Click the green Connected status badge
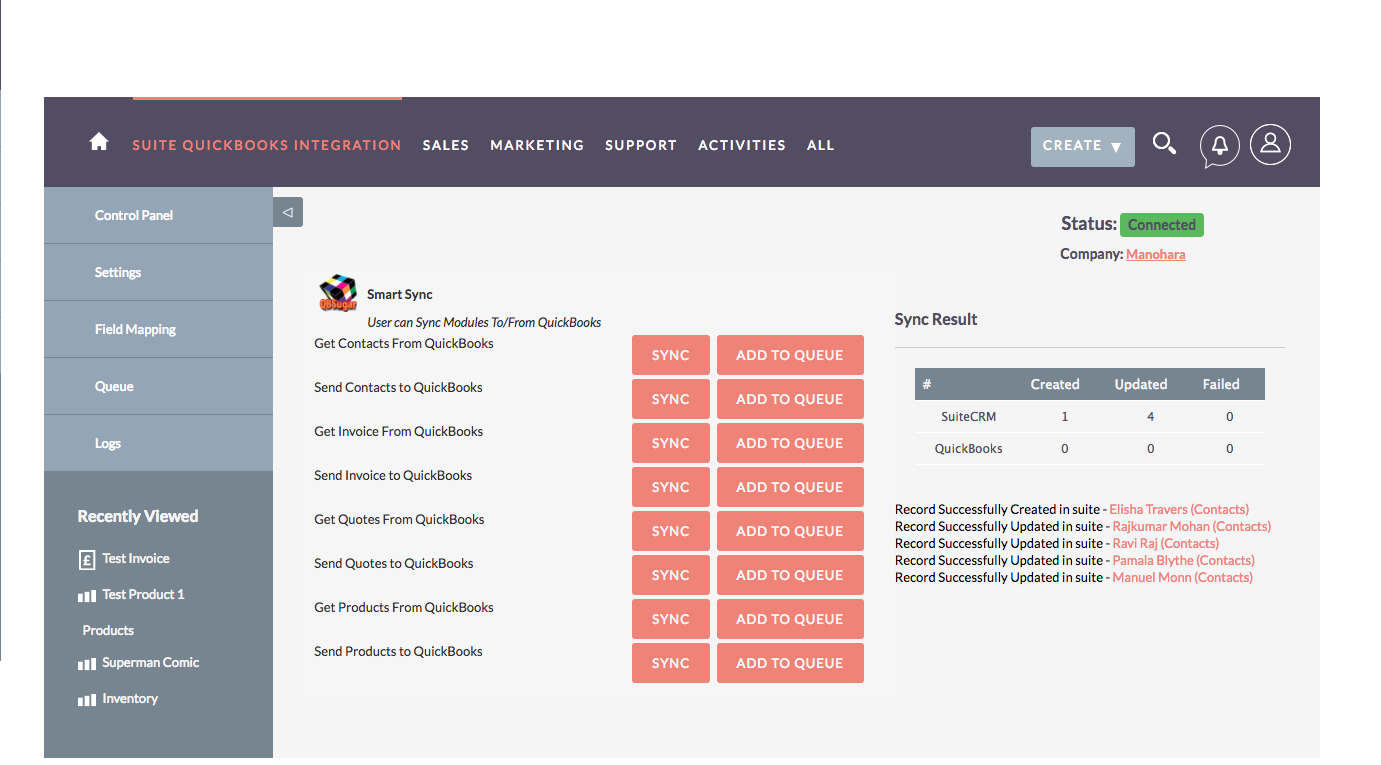Image resolution: width=1381 pixels, height=765 pixels. tap(1161, 225)
